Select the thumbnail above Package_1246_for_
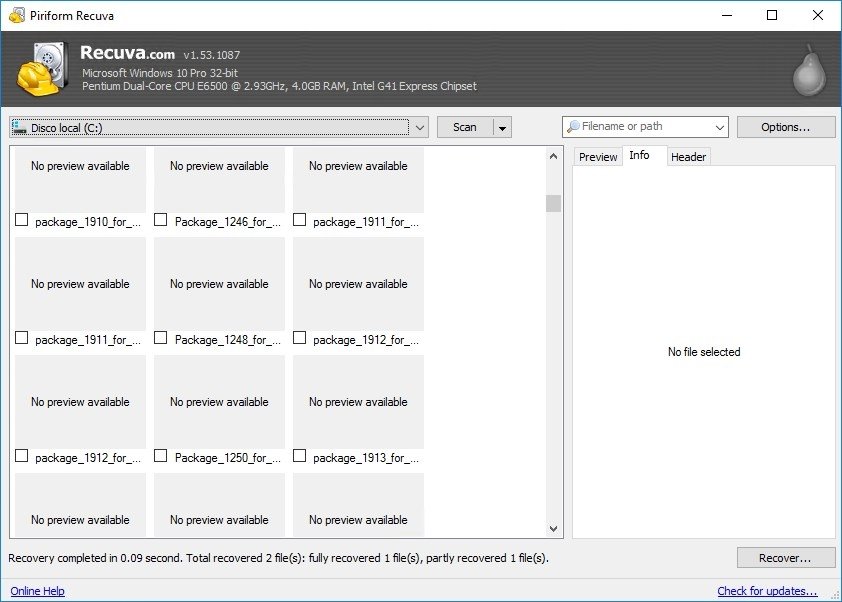Viewport: 842px width, 602px height. (x=219, y=180)
